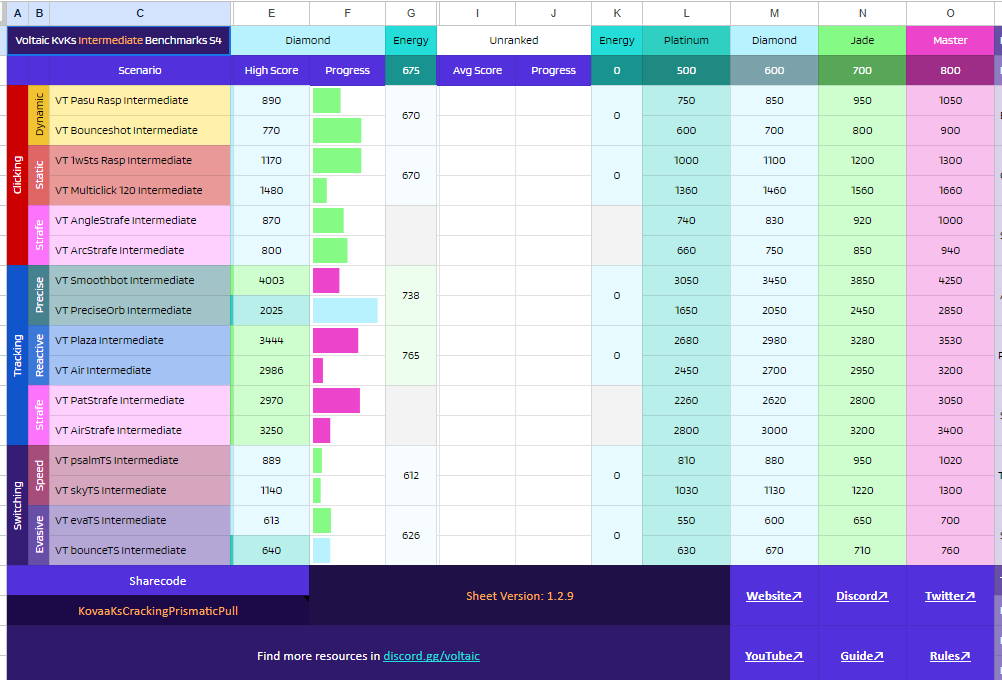Viewport: 1002px width, 680px height.
Task: Select the Precise energy value 738
Action: pyautogui.click(x=411, y=295)
